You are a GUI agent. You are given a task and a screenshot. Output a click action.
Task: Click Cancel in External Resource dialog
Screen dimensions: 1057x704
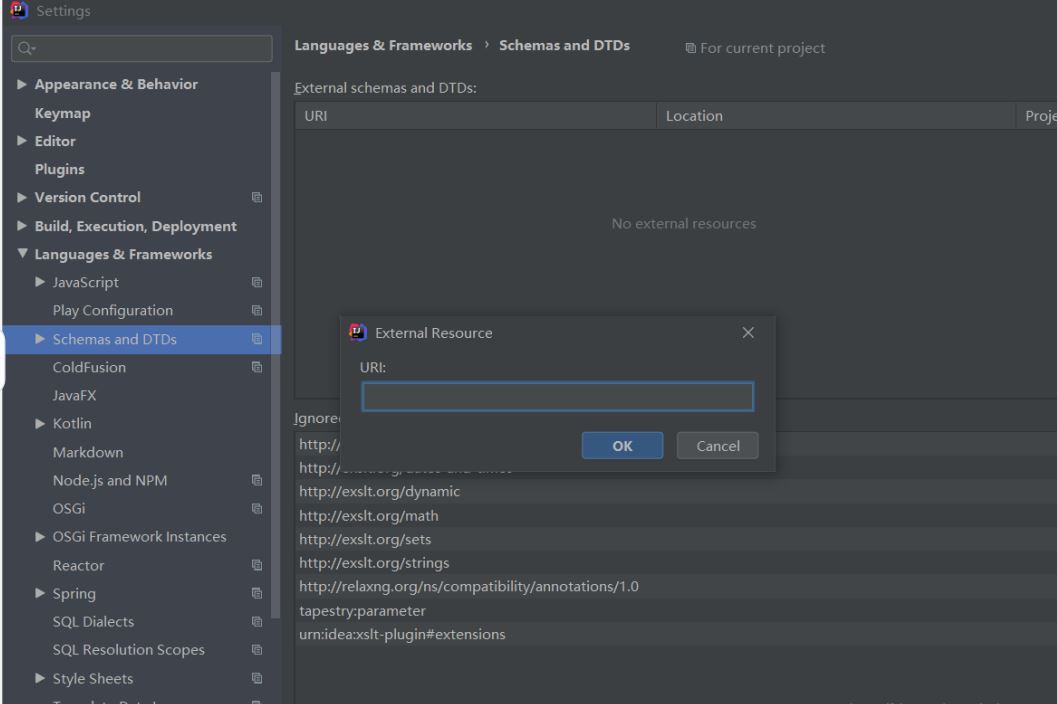pos(718,446)
